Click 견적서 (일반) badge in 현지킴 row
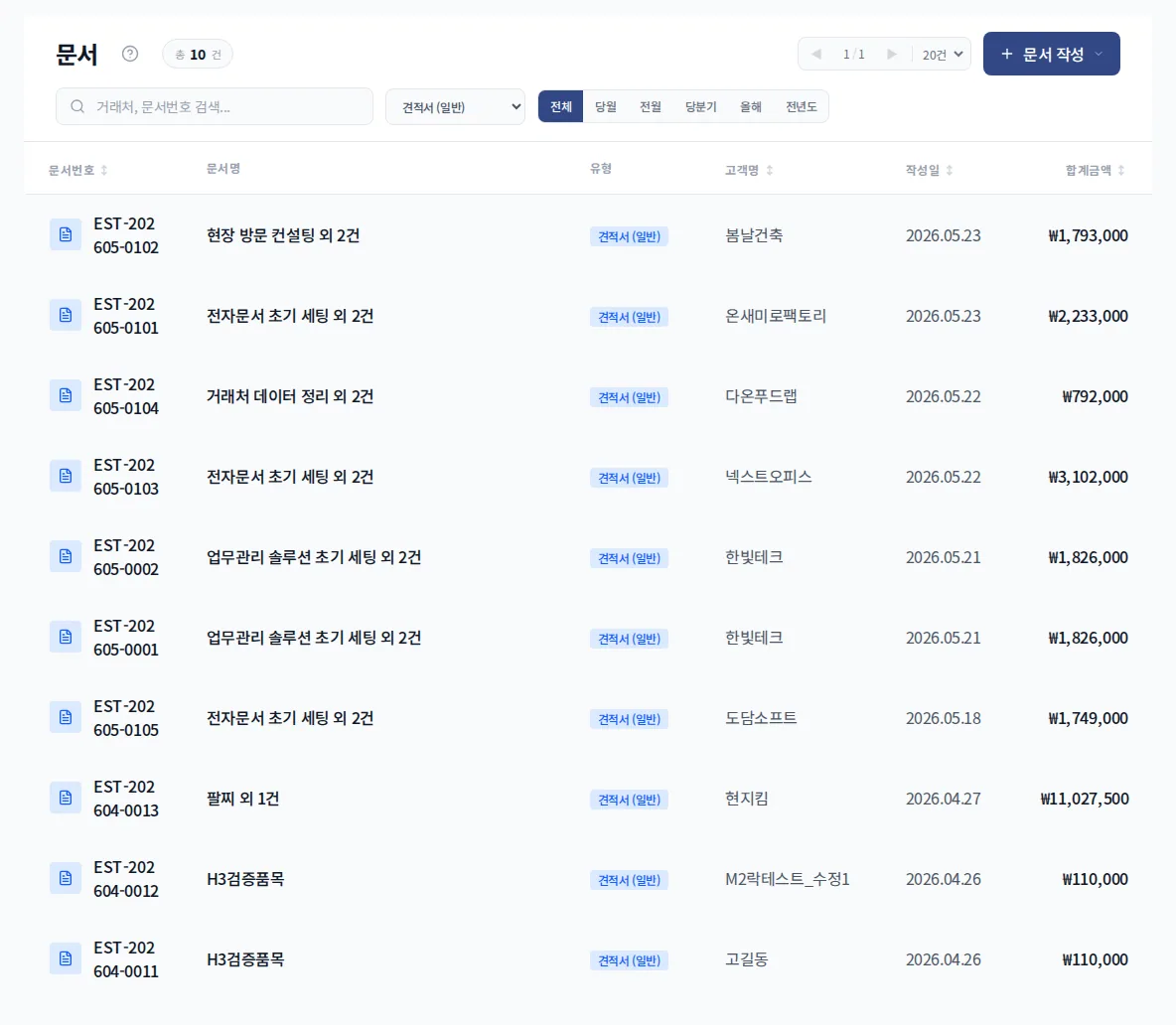 (x=629, y=800)
